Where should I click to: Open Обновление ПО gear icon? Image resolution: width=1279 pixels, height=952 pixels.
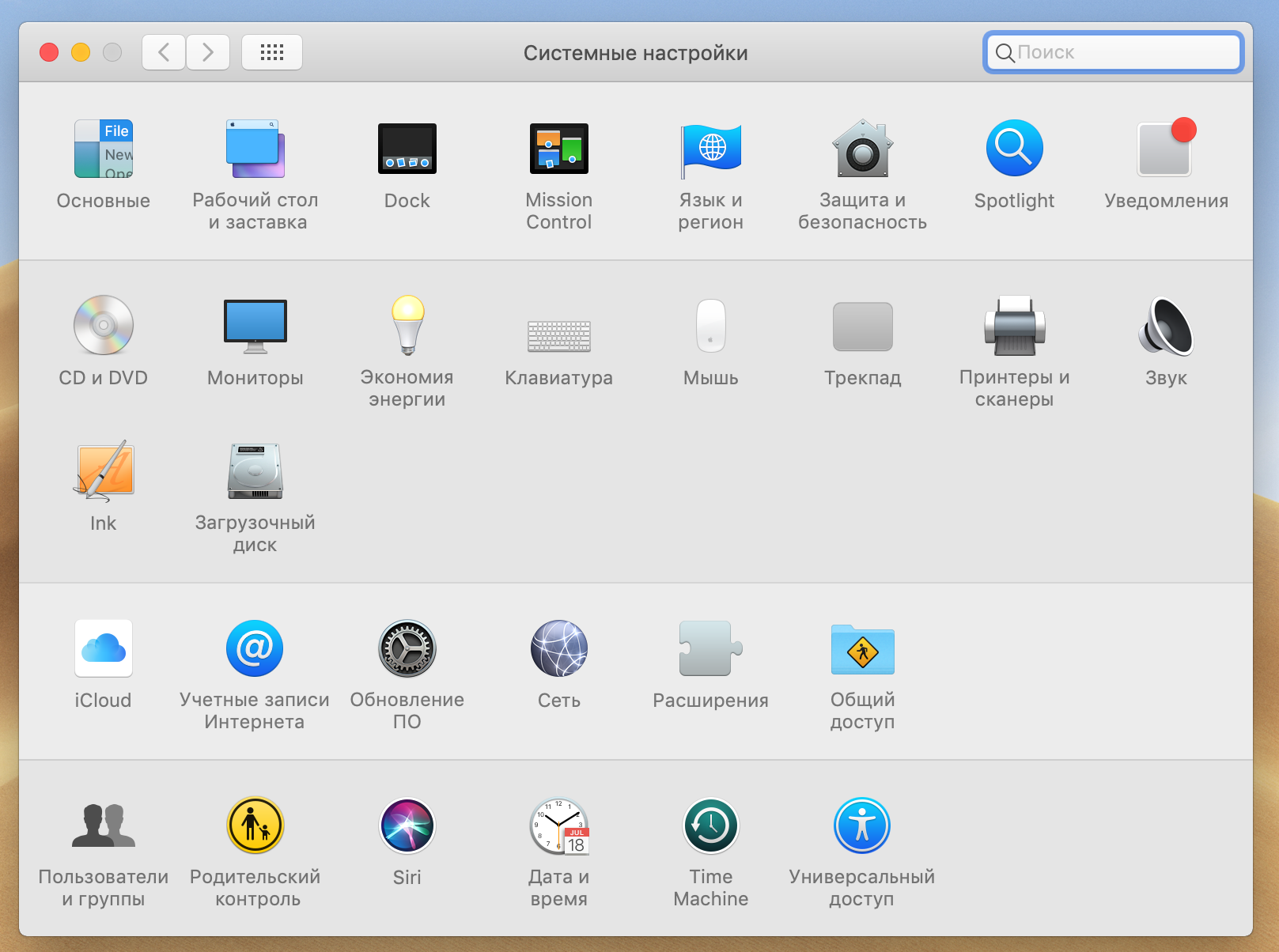(407, 648)
